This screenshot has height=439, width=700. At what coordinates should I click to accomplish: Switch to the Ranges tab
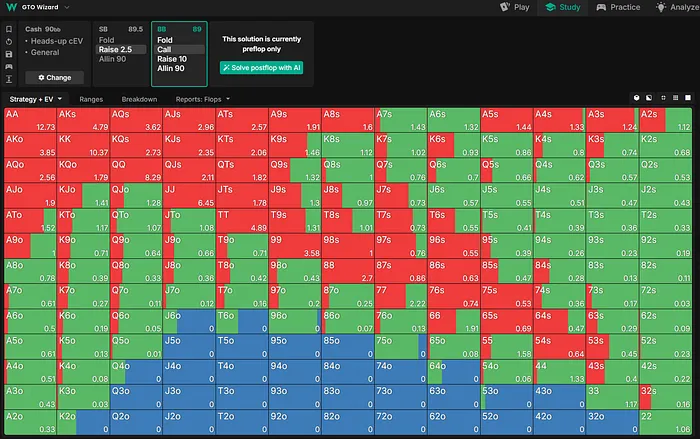pyautogui.click(x=91, y=100)
